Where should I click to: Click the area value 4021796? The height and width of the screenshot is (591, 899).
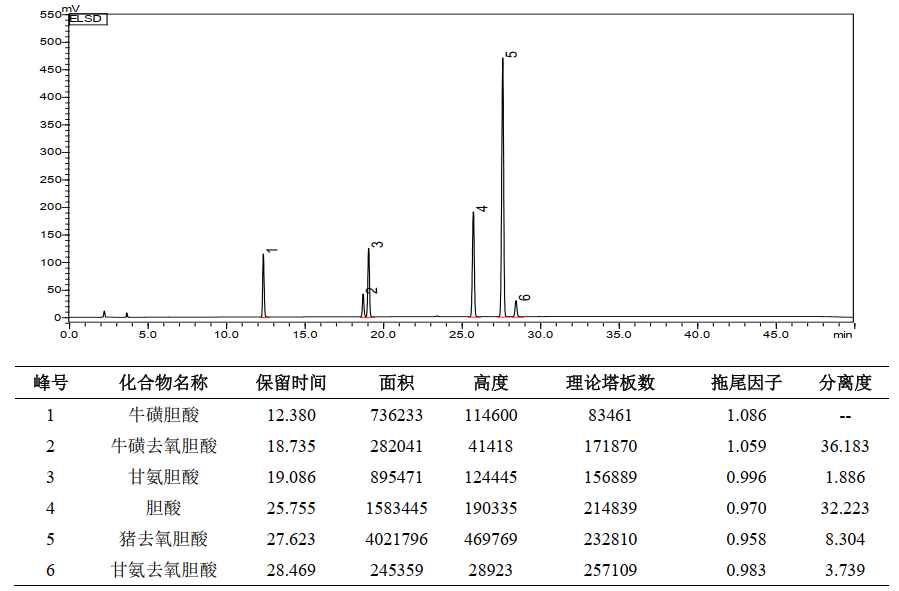click(396, 539)
